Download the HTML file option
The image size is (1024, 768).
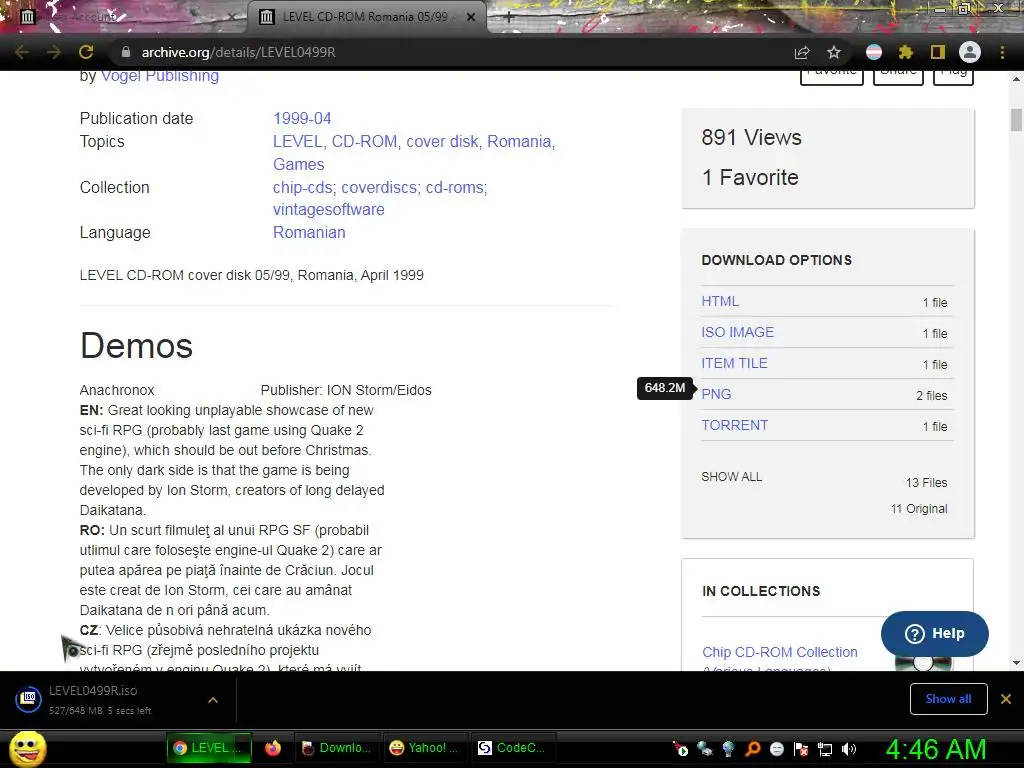(720, 301)
